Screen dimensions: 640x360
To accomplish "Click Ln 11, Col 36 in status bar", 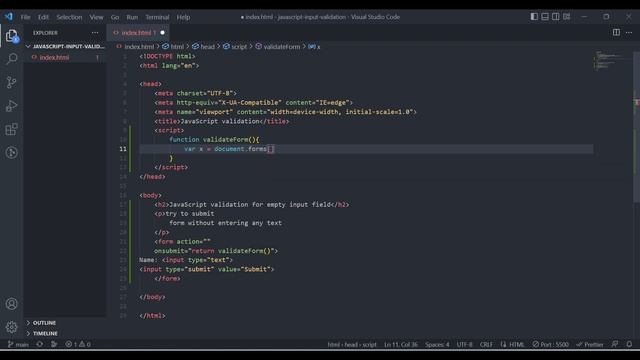I will (400, 344).
